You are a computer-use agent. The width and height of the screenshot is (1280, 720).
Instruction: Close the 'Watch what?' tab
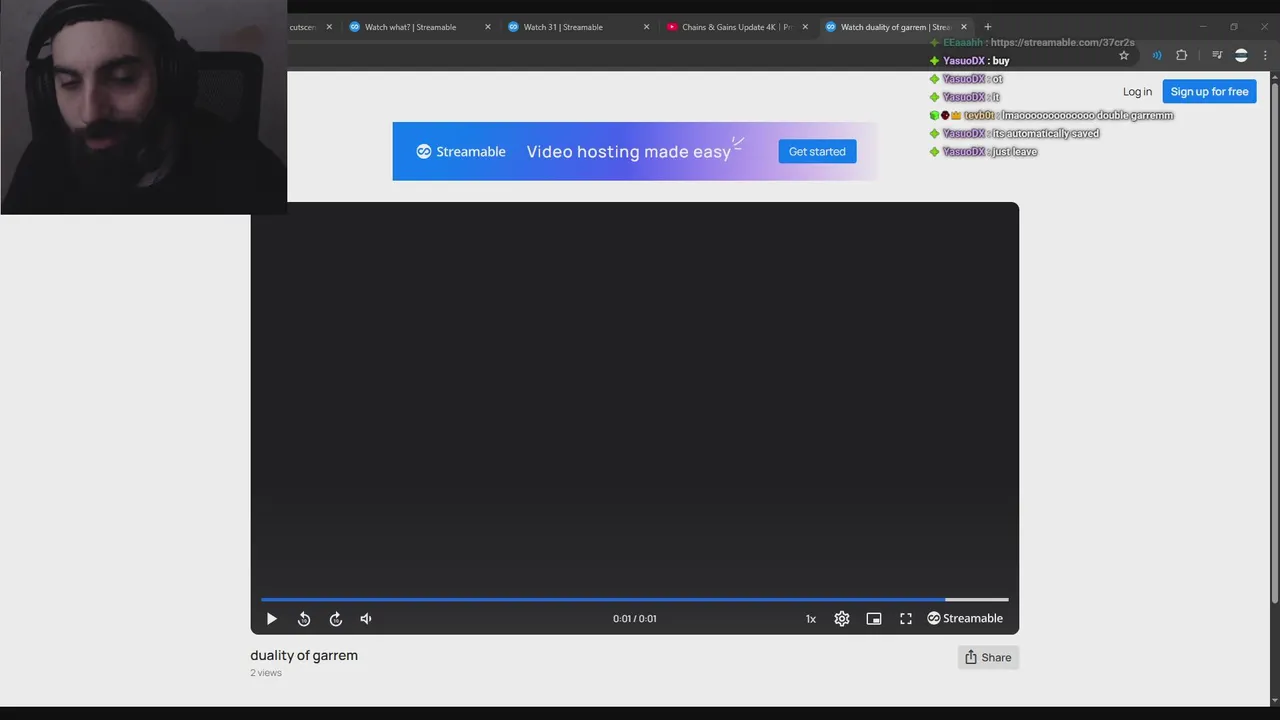pos(488,27)
